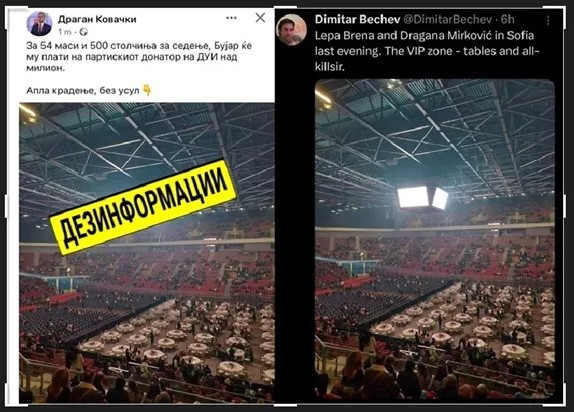Click the tweet text mentioning Lepa Brena
Viewport: 574px width, 412px height.
pos(427,51)
